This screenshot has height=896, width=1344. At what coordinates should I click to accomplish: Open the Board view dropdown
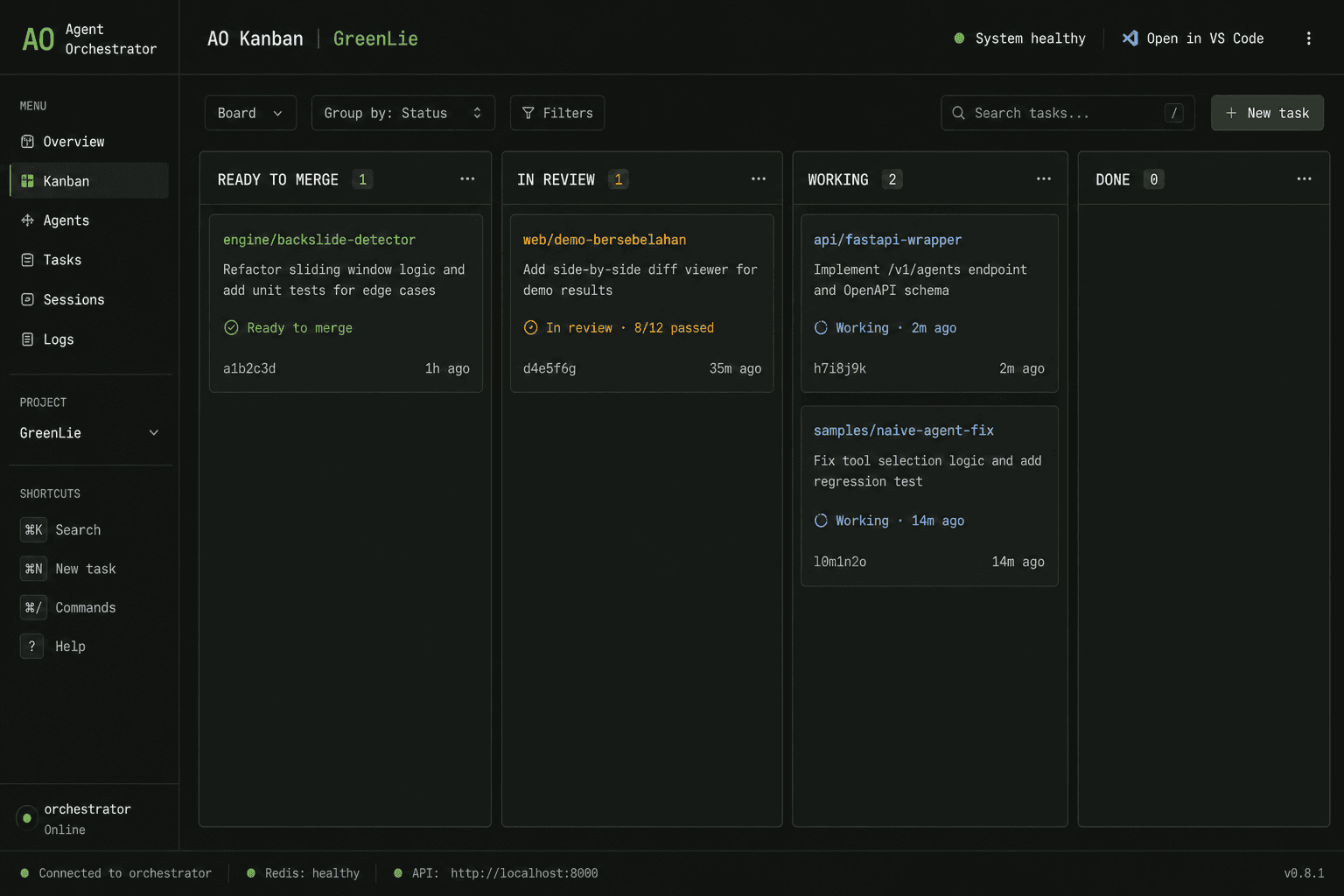(250, 113)
